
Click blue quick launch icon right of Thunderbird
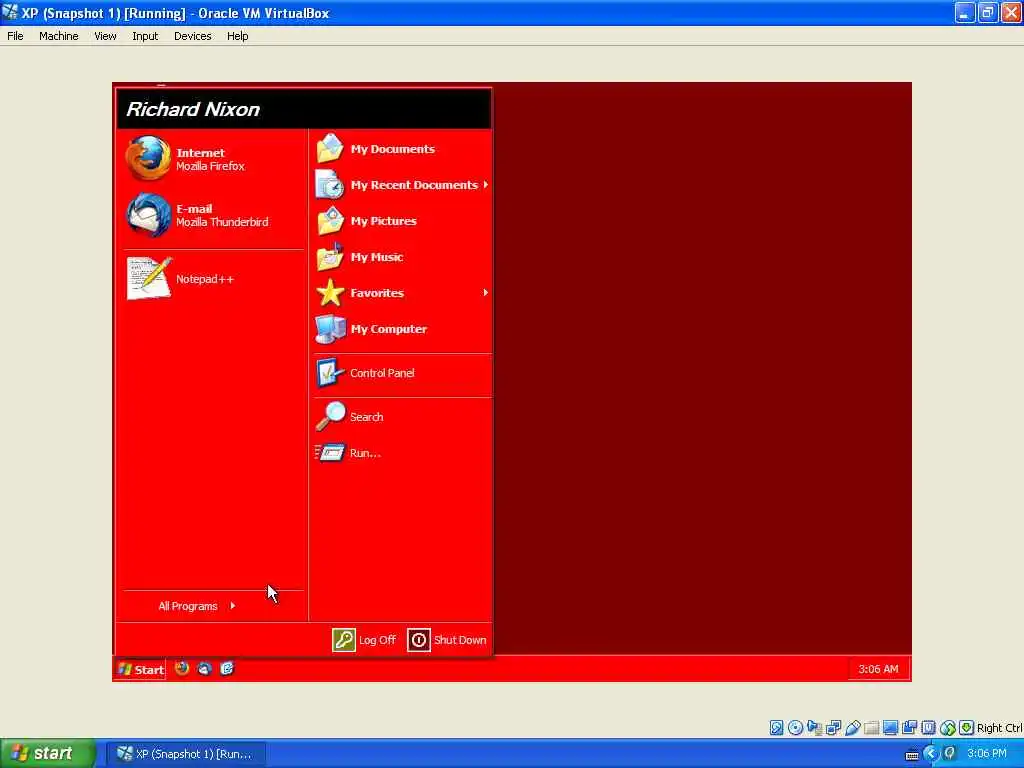[227, 668]
